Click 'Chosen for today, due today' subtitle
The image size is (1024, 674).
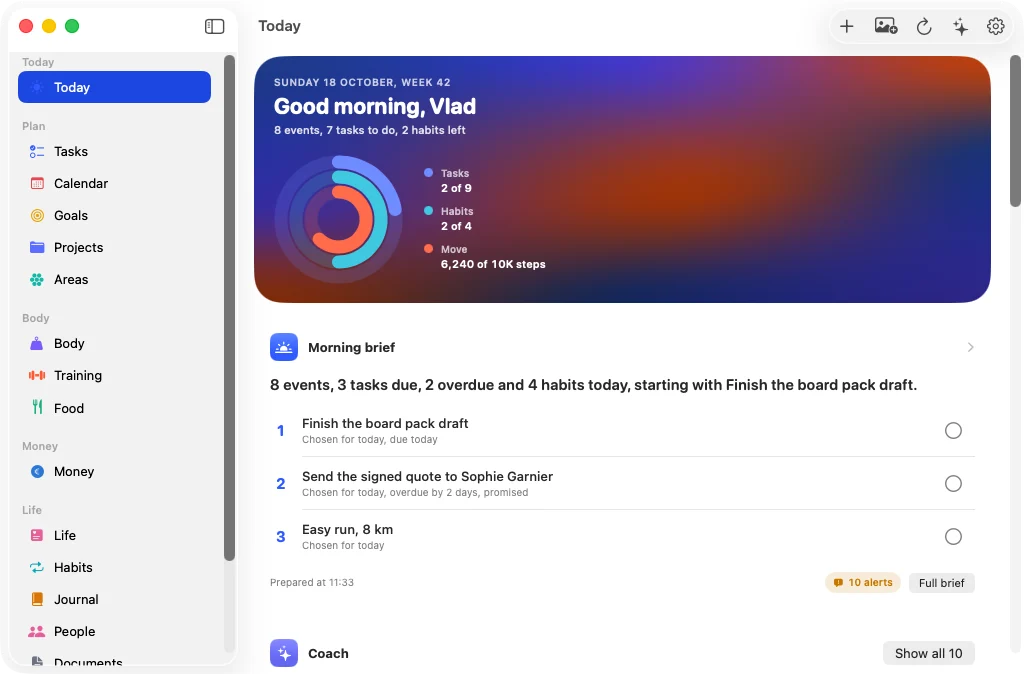tap(370, 440)
